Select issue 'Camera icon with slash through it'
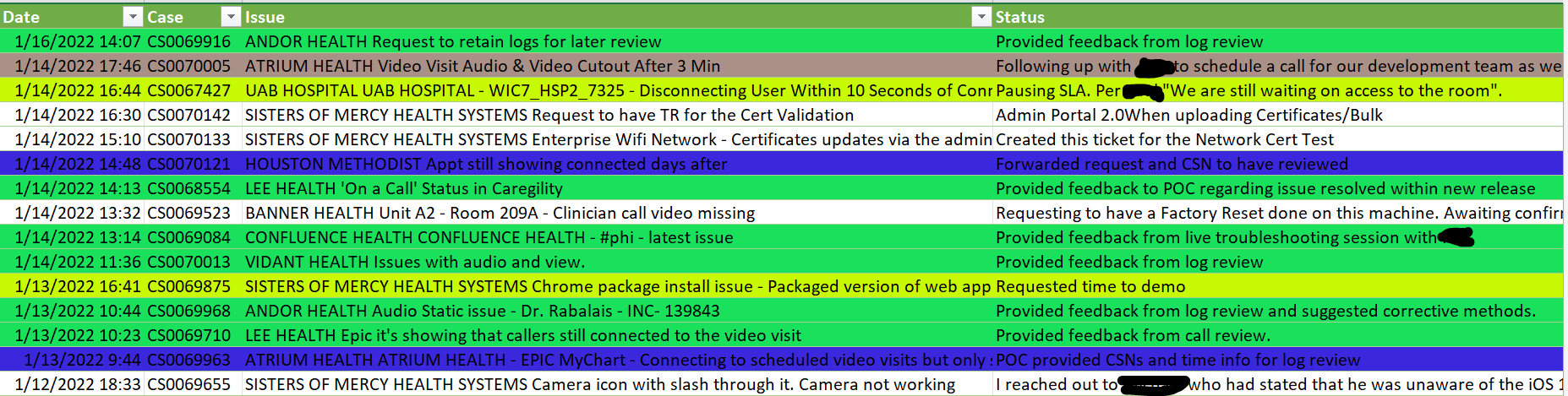 pyautogui.click(x=618, y=384)
